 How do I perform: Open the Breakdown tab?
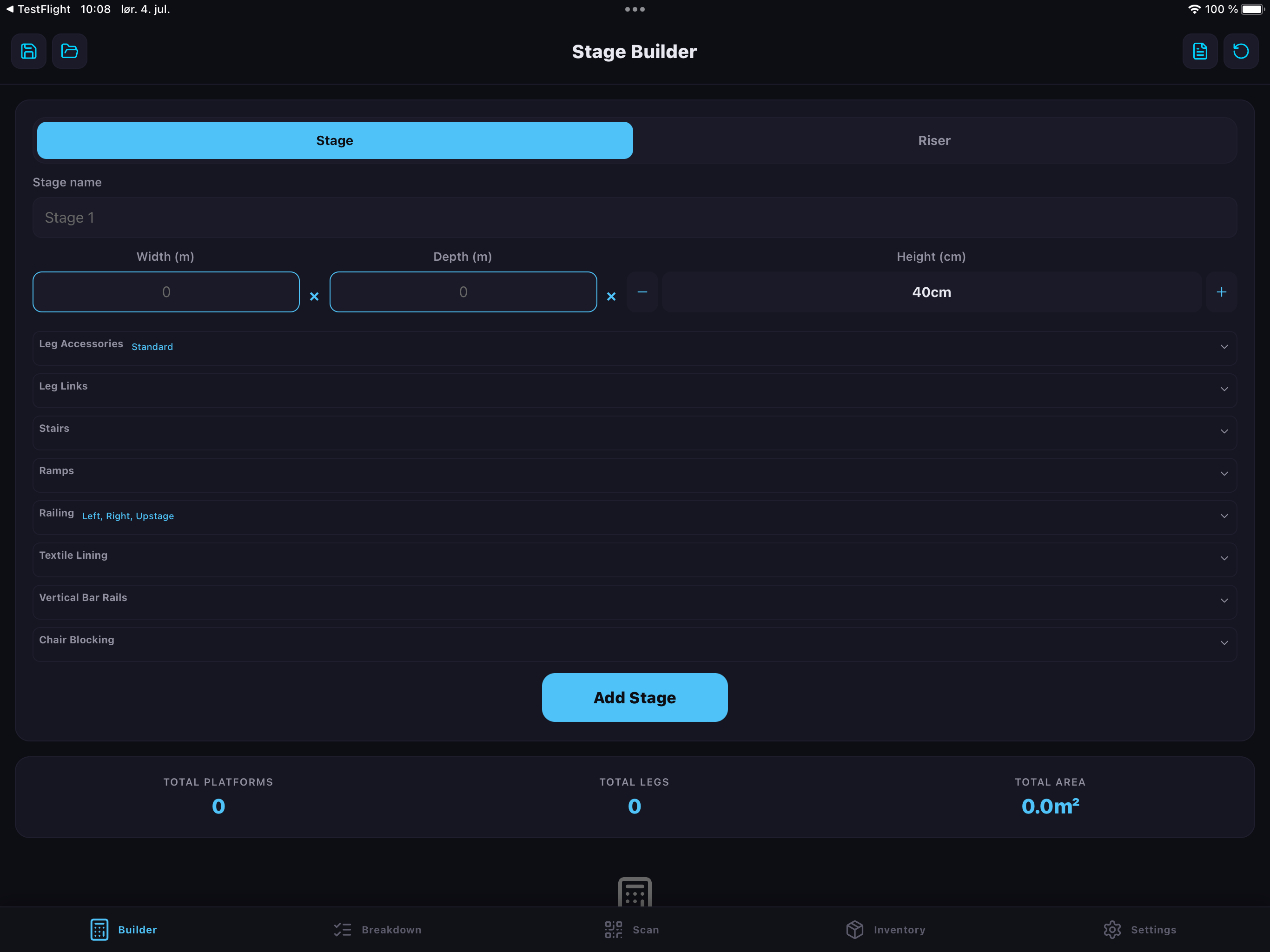(x=377, y=930)
